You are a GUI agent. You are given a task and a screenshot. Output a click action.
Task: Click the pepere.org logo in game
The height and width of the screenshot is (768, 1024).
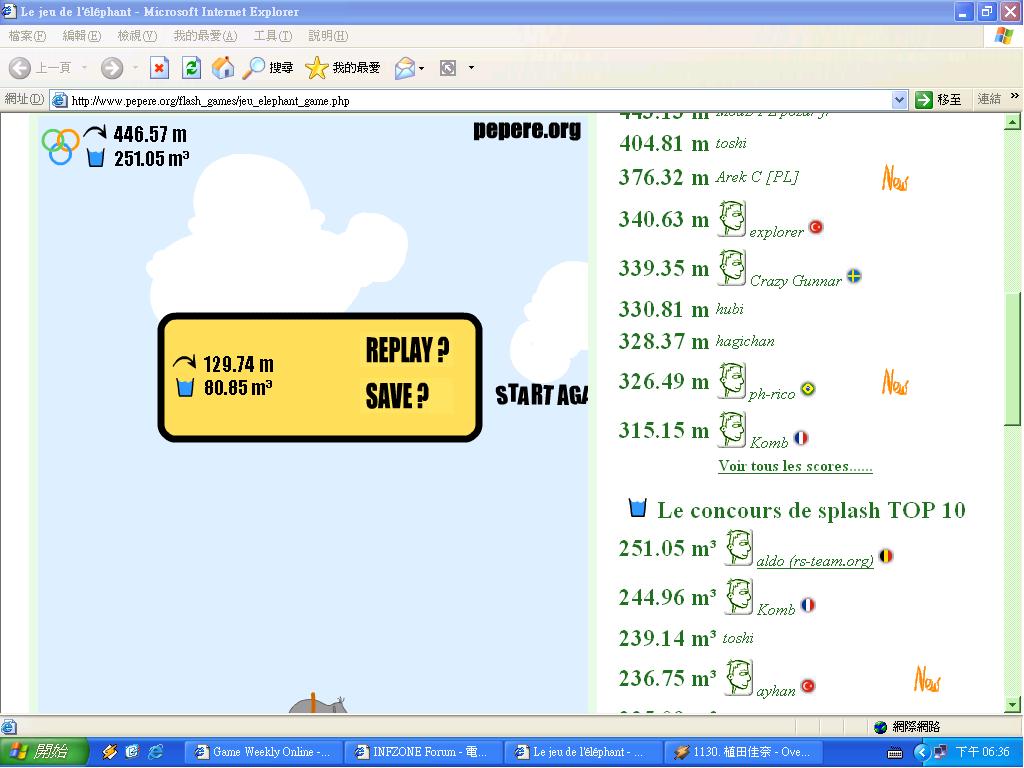point(527,129)
